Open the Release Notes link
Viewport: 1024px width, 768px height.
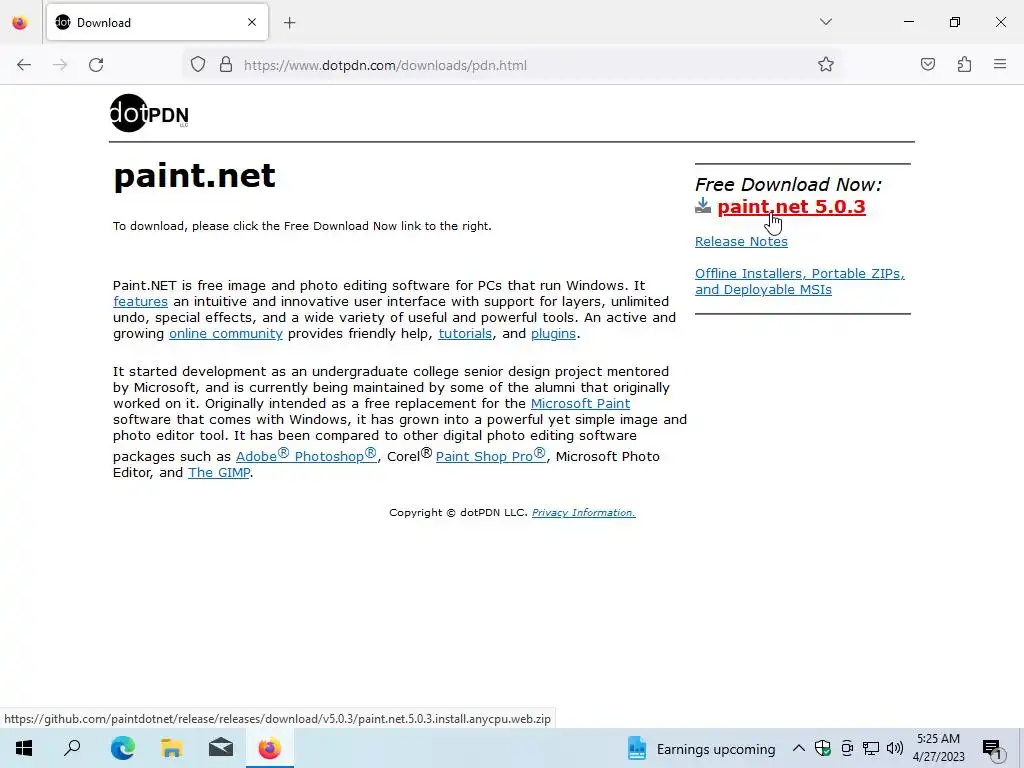tap(741, 242)
